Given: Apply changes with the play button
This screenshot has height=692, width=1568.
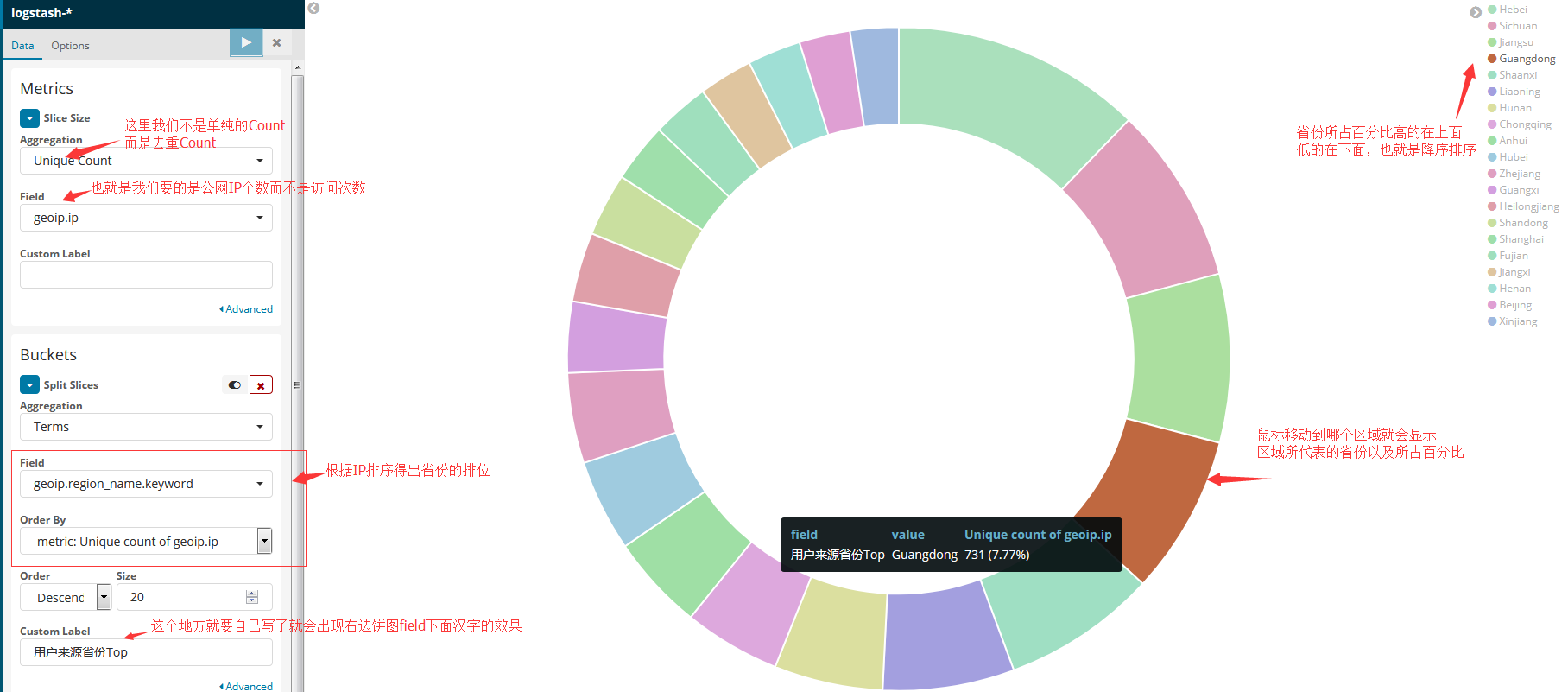Looking at the screenshot, I should [246, 42].
